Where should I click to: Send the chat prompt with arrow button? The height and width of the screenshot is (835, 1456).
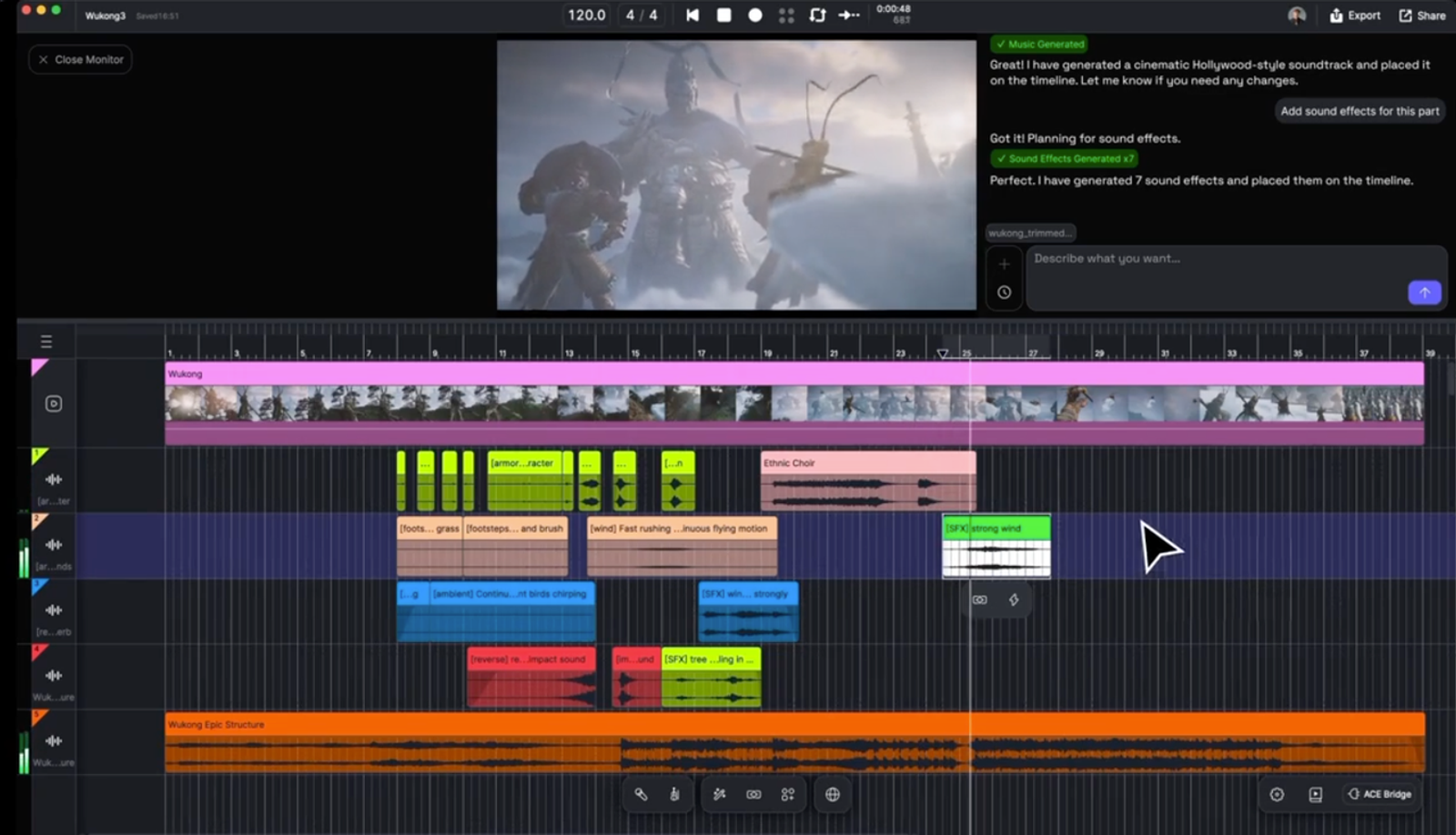point(1424,292)
